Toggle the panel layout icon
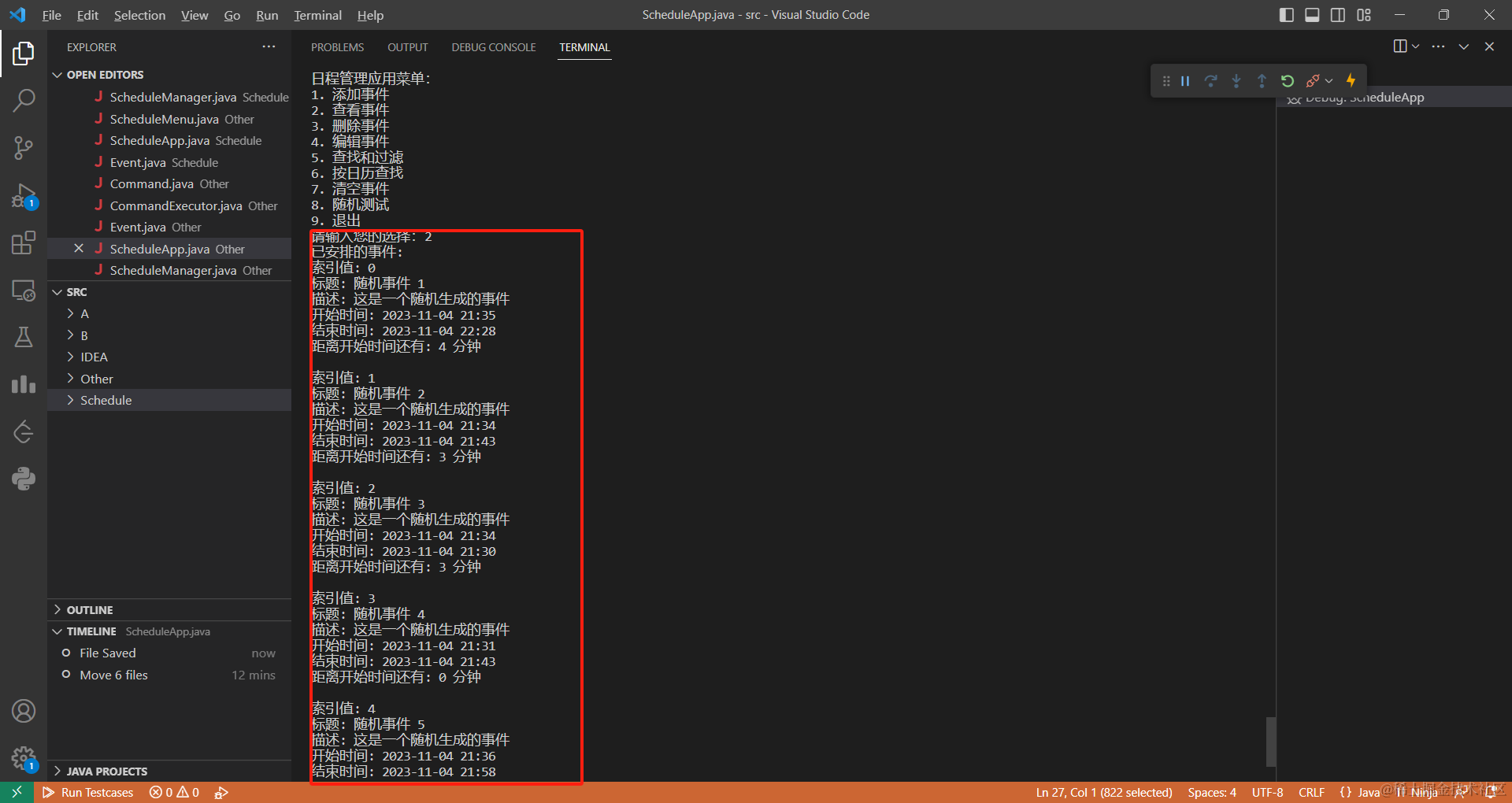This screenshot has width=1512, height=803. (x=1312, y=15)
